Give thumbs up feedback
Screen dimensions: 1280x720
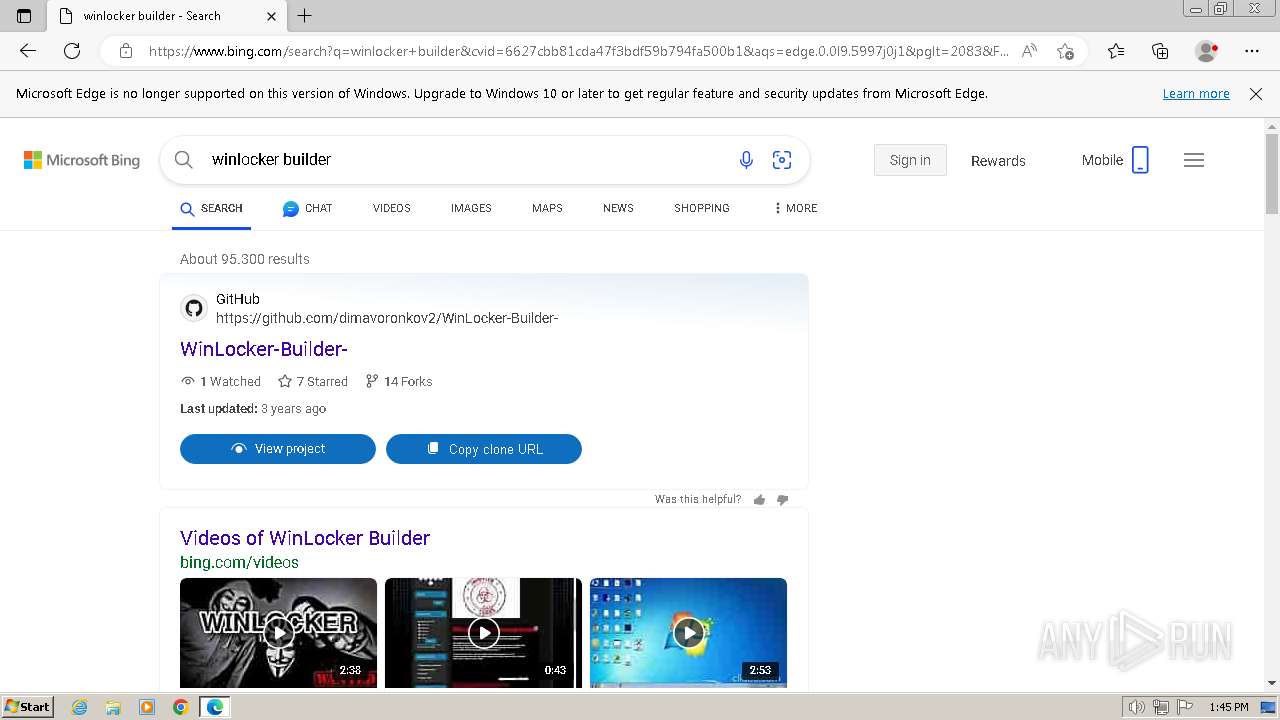click(x=759, y=500)
